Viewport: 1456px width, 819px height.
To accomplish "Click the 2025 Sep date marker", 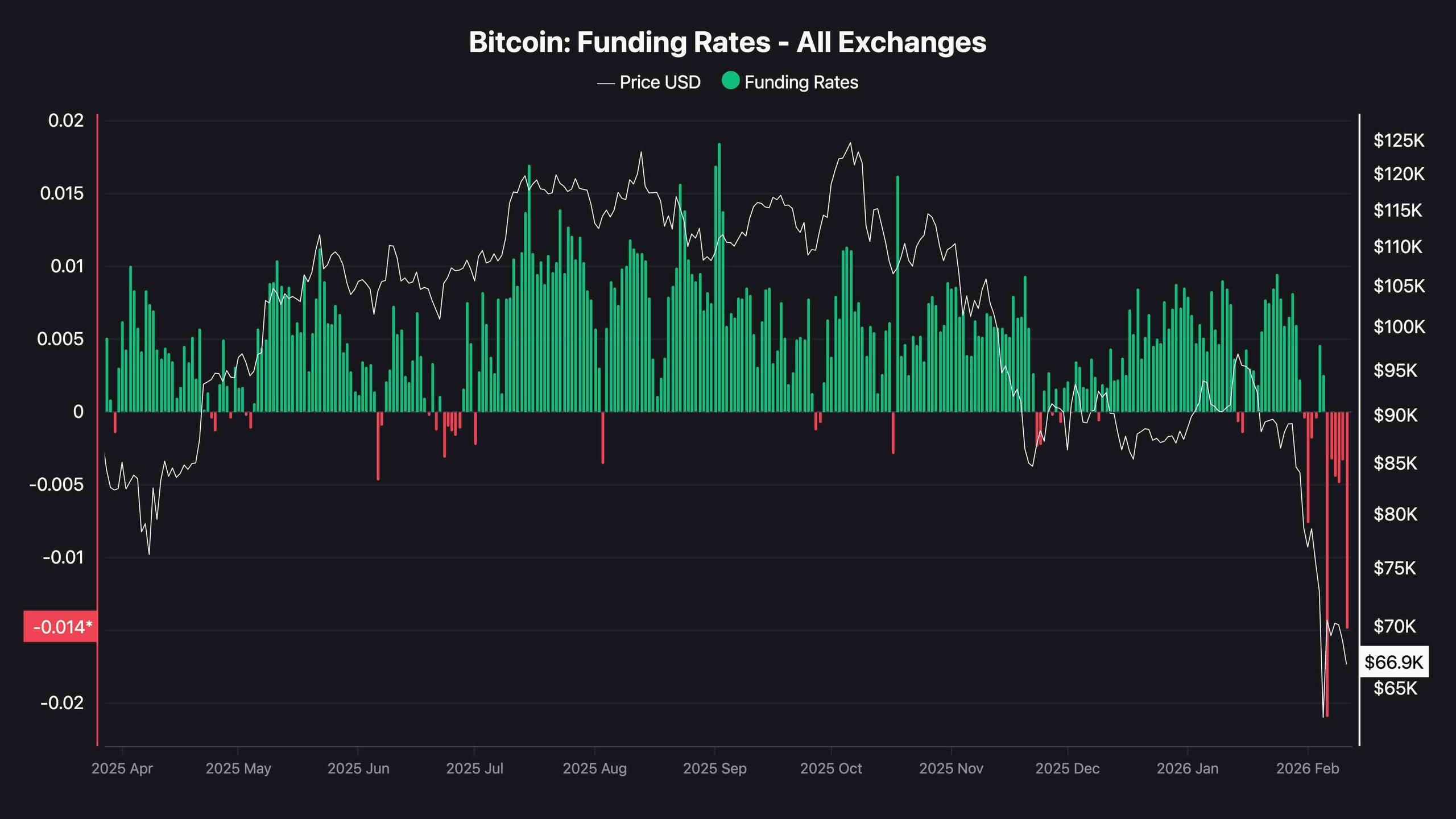I will point(714,769).
